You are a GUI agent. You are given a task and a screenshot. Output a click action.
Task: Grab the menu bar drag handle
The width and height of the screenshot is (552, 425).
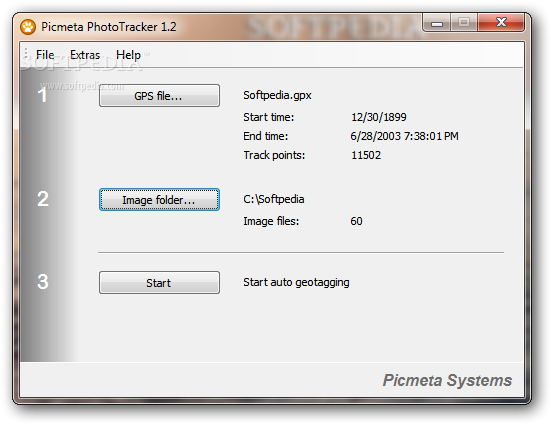point(26,54)
